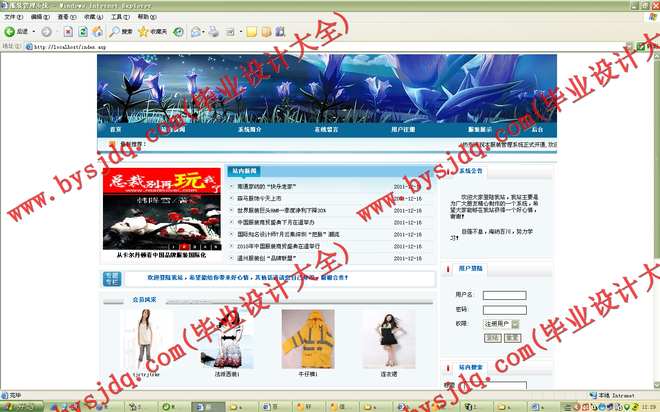Open the Search (搜索) toolbar button
This screenshot has height=412, width=660.
(121, 32)
